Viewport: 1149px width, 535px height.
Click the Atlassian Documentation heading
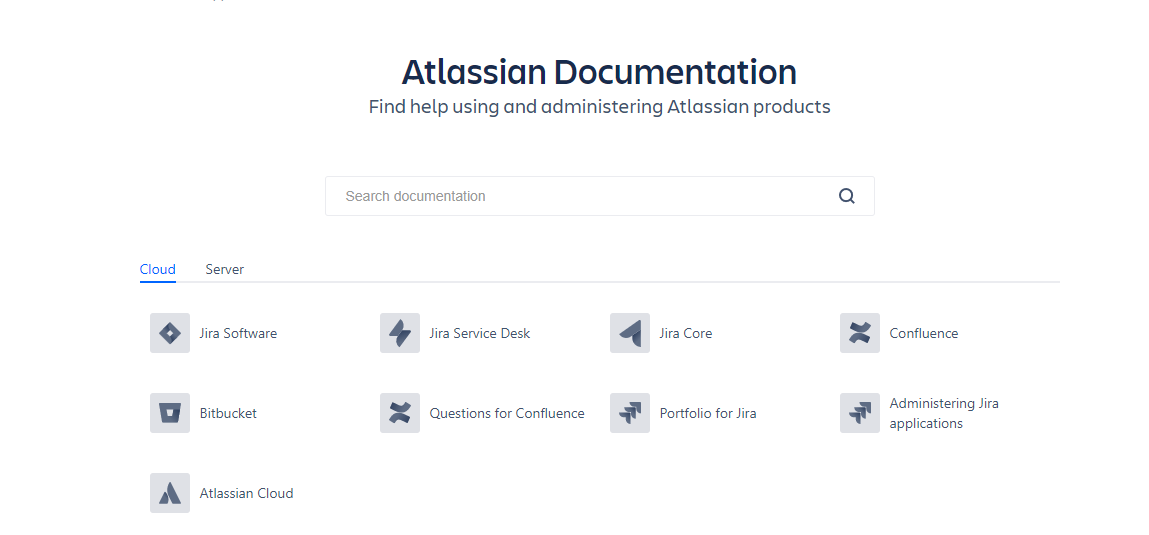599,72
